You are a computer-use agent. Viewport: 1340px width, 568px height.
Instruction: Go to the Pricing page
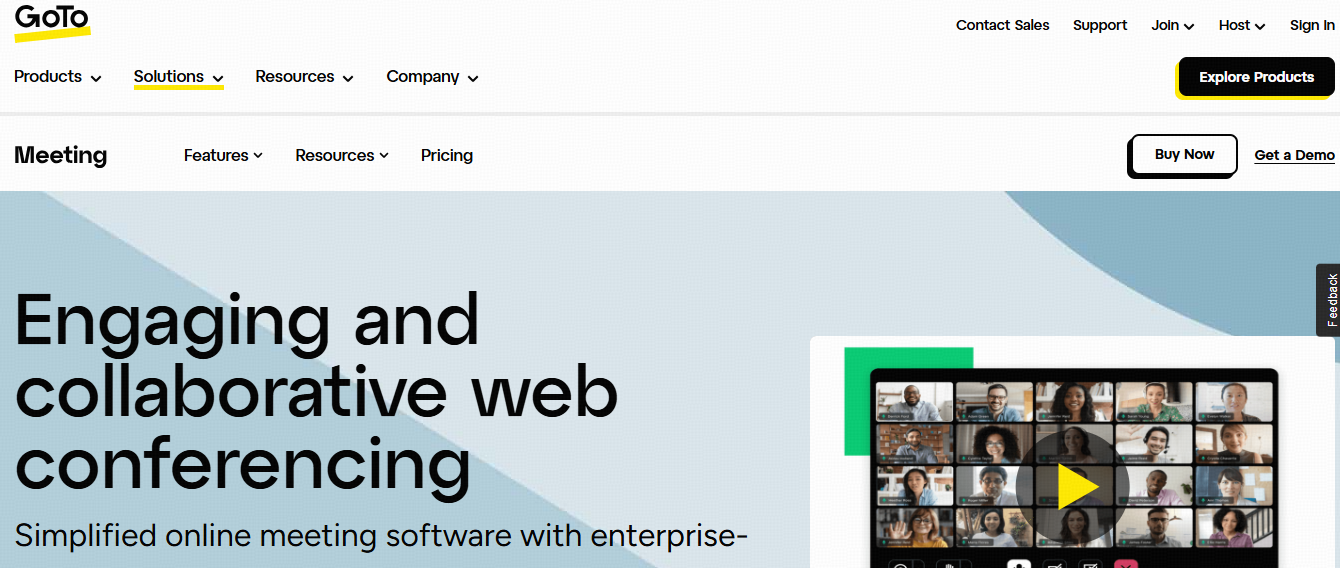(x=447, y=155)
